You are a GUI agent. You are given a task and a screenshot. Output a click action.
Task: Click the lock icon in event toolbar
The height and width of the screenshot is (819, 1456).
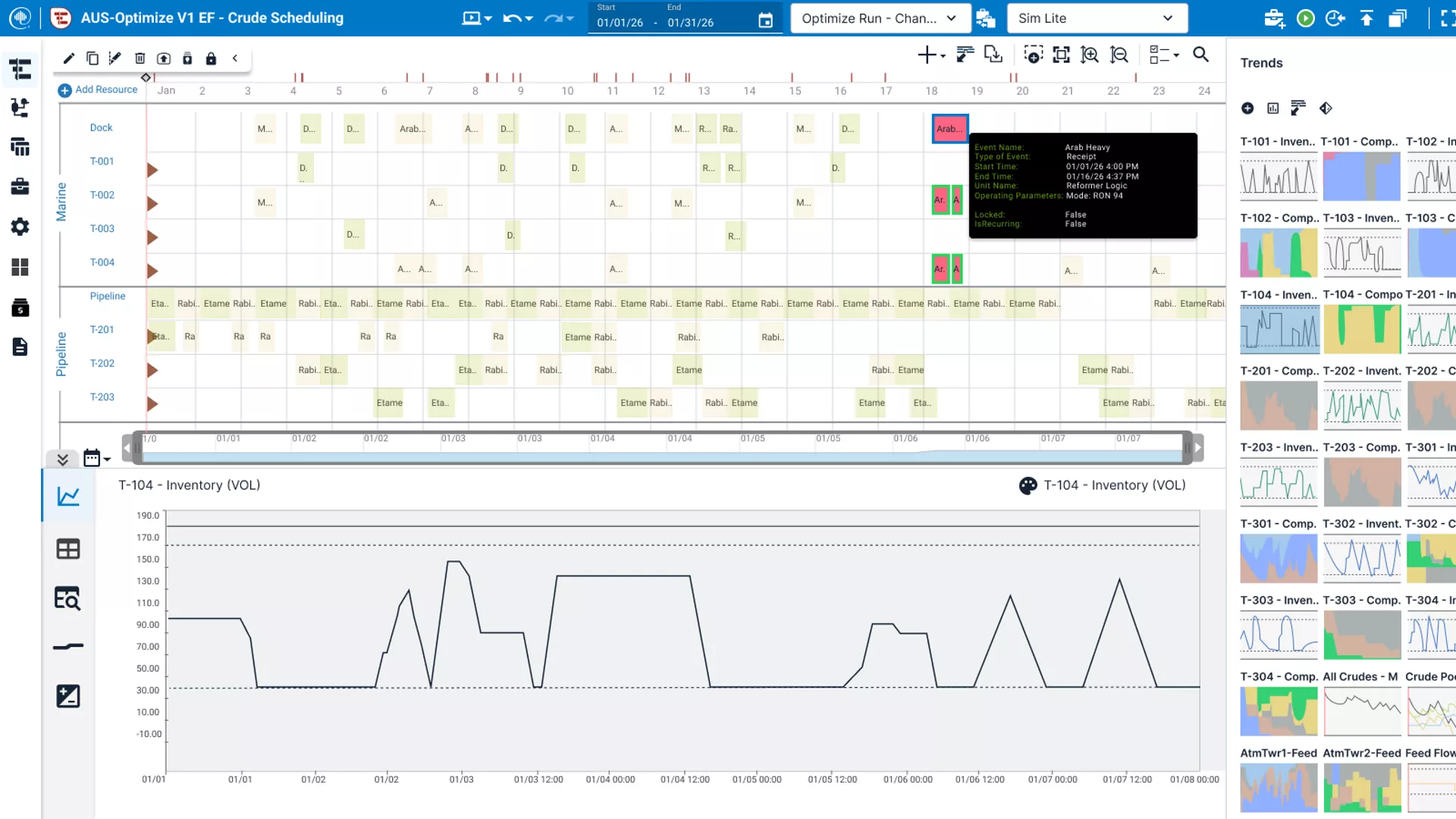(x=211, y=58)
